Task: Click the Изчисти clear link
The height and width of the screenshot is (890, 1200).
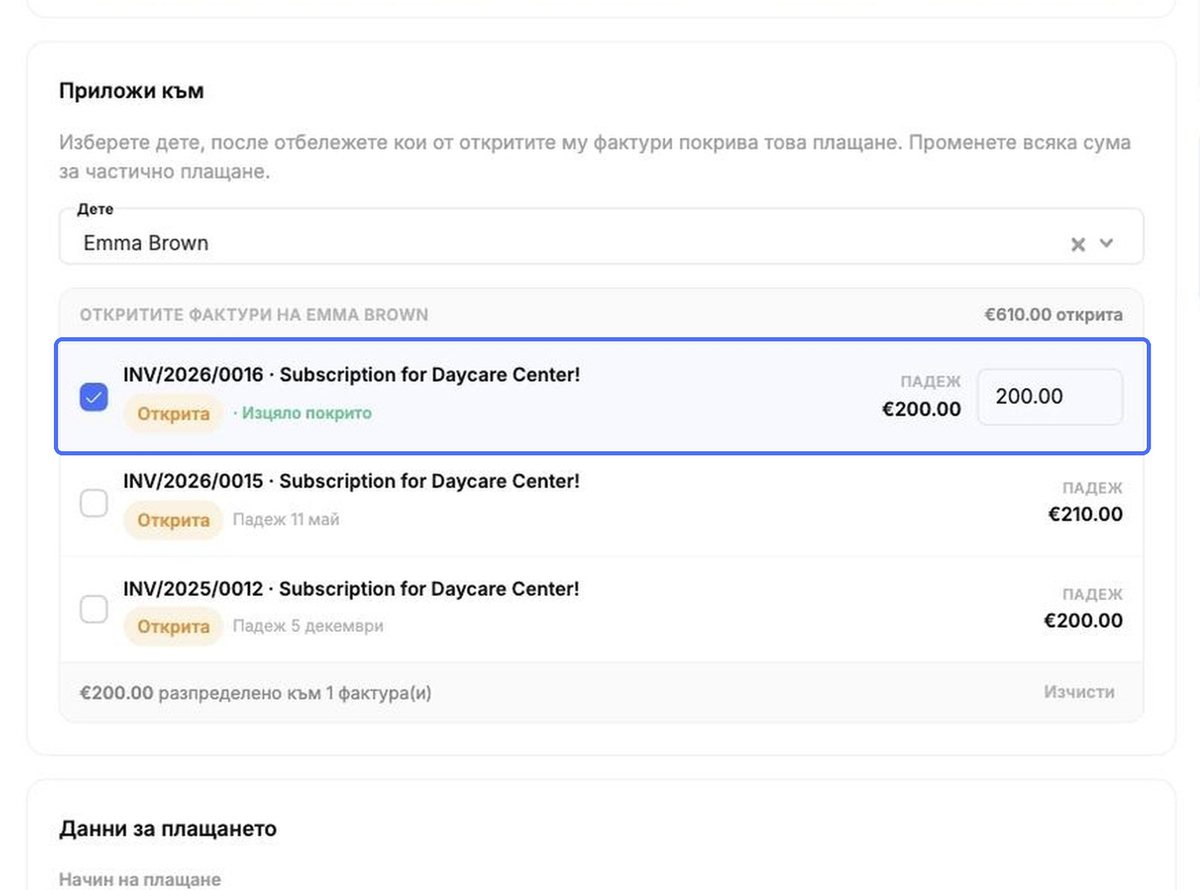Action: click(x=1079, y=692)
